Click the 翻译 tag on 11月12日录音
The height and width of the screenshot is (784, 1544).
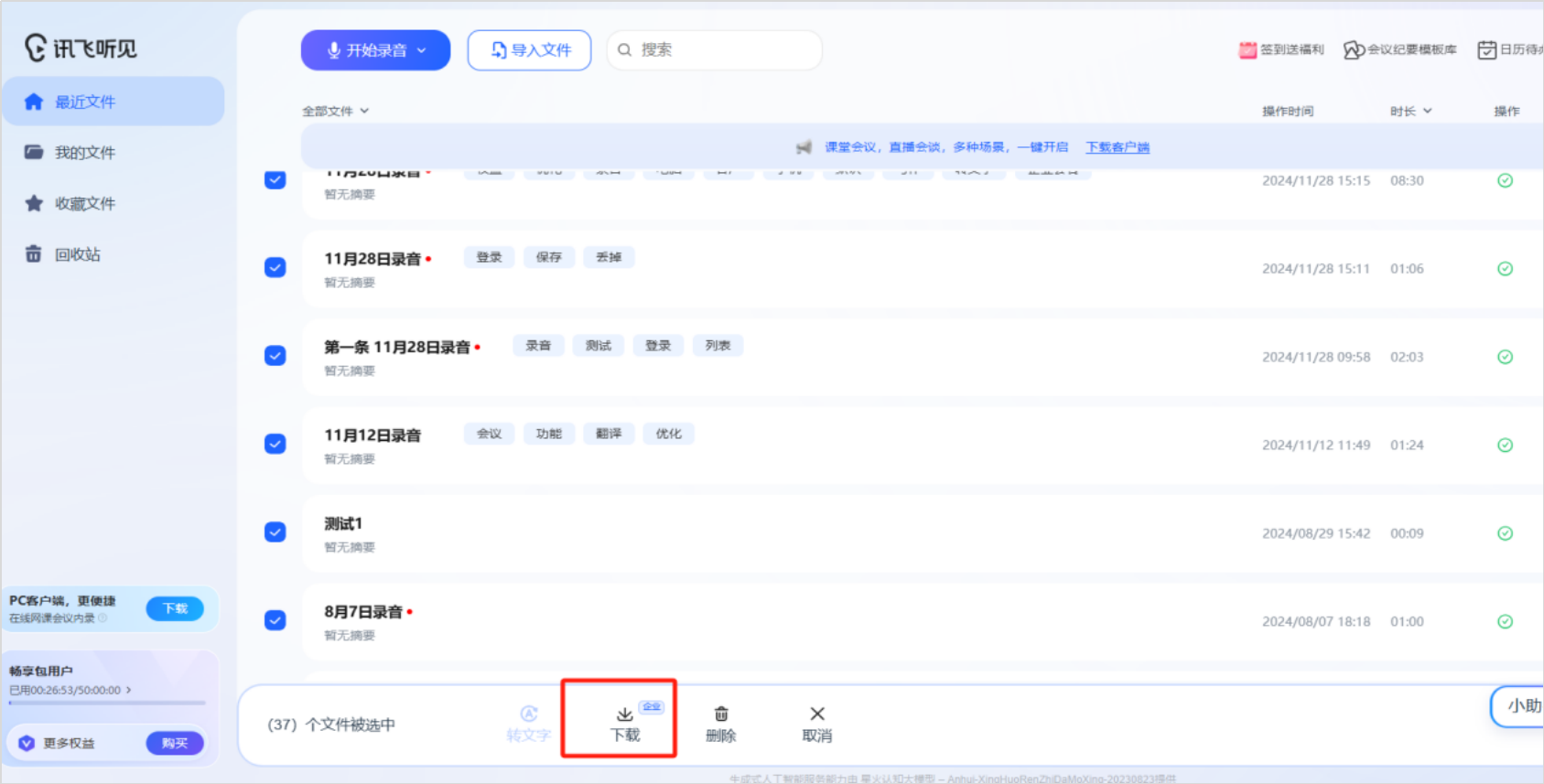point(609,434)
